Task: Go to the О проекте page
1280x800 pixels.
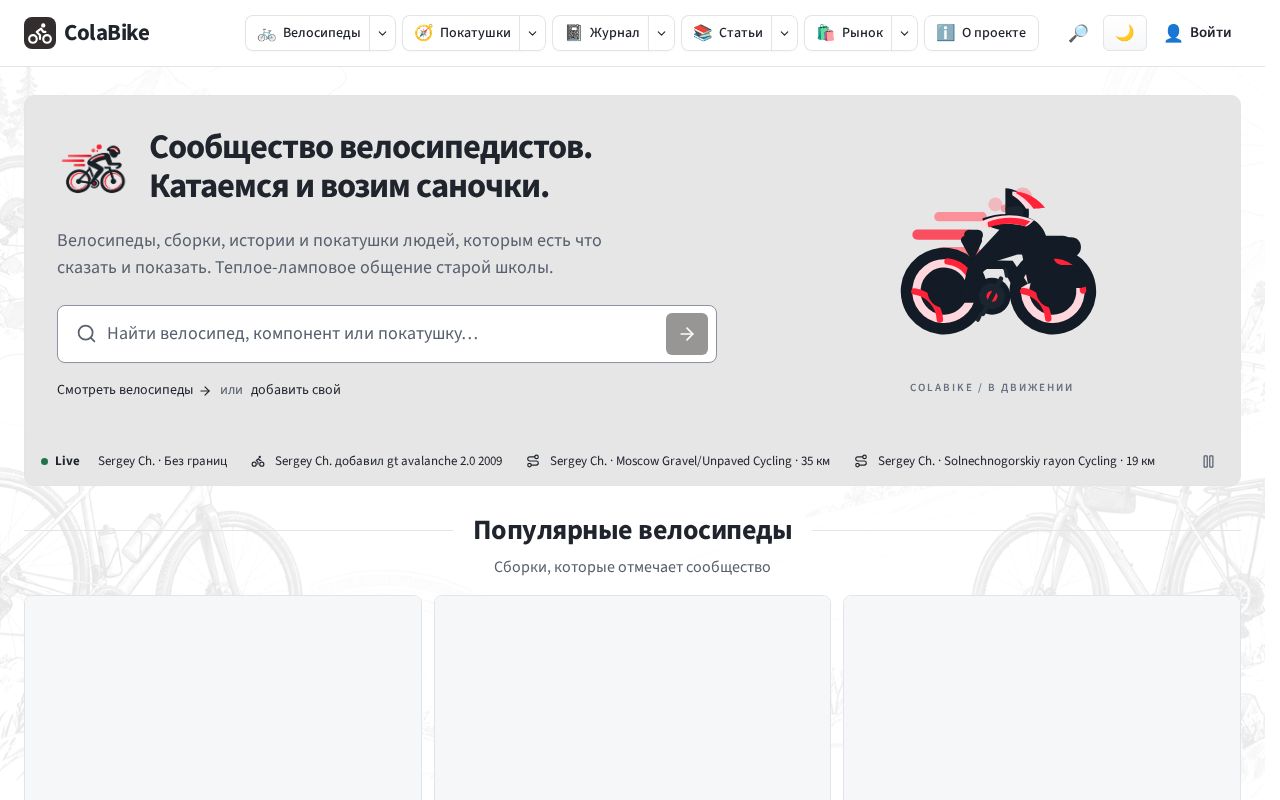Action: [981, 33]
